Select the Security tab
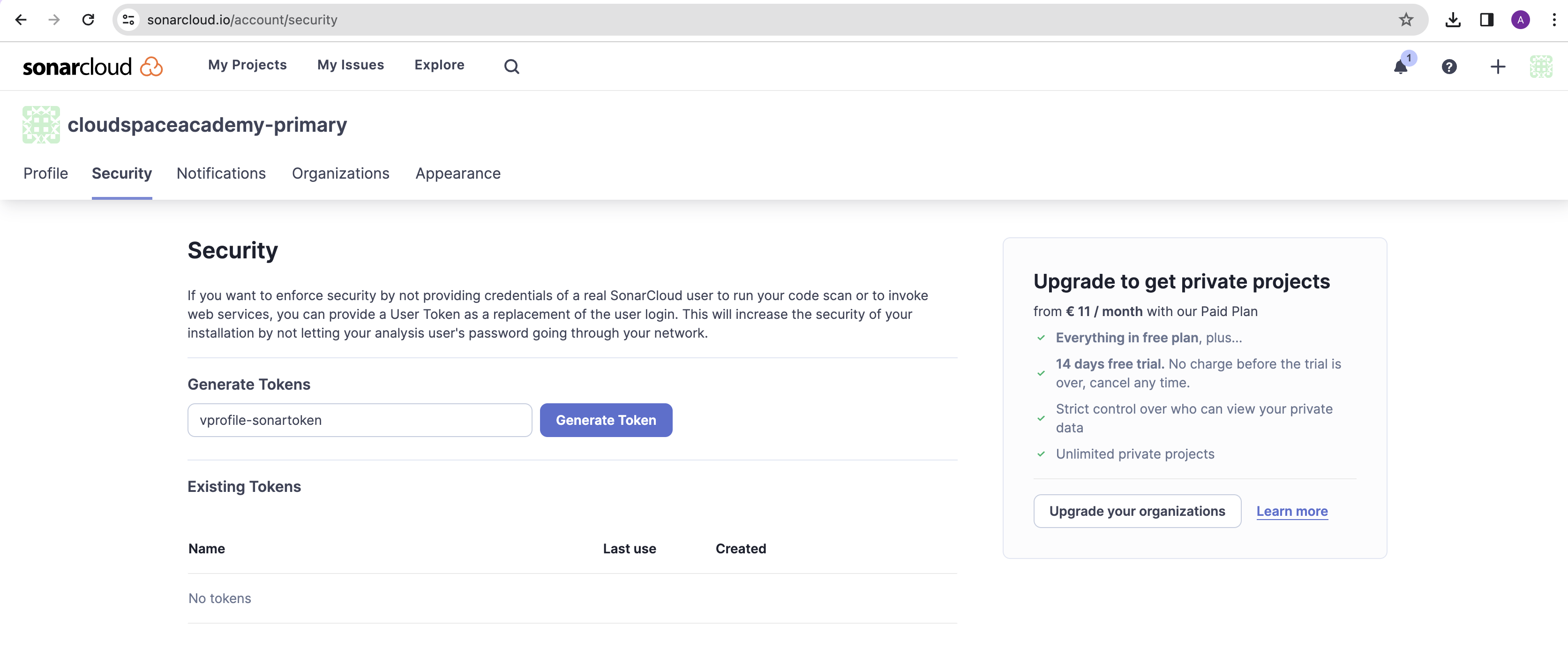This screenshot has height=649, width=1568. pyautogui.click(x=122, y=174)
